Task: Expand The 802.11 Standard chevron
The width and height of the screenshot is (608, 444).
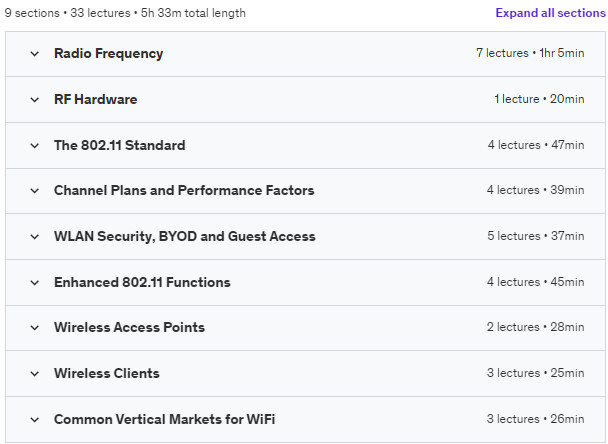Action: 35,145
